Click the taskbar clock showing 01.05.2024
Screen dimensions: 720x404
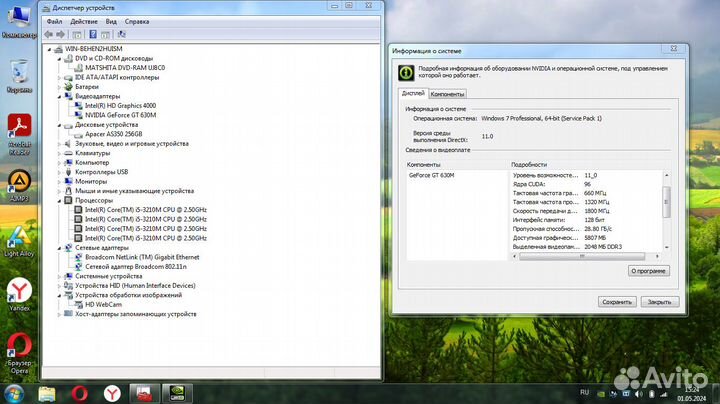[692, 394]
